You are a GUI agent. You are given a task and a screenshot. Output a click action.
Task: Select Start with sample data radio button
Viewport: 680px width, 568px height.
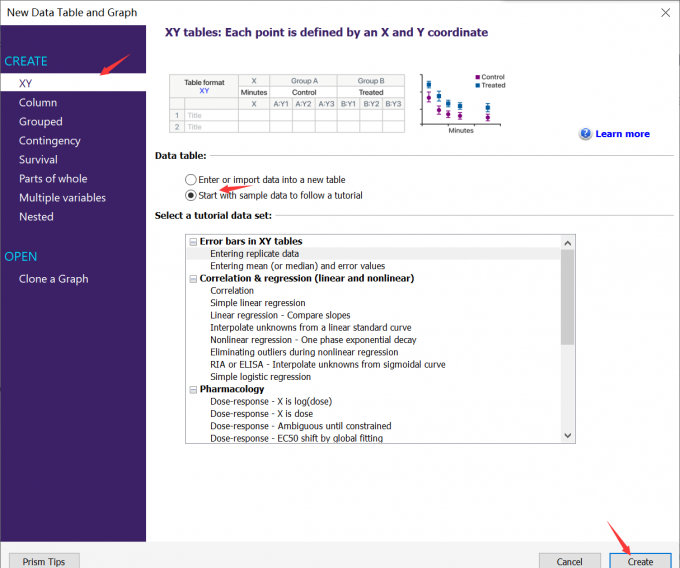pyautogui.click(x=190, y=196)
